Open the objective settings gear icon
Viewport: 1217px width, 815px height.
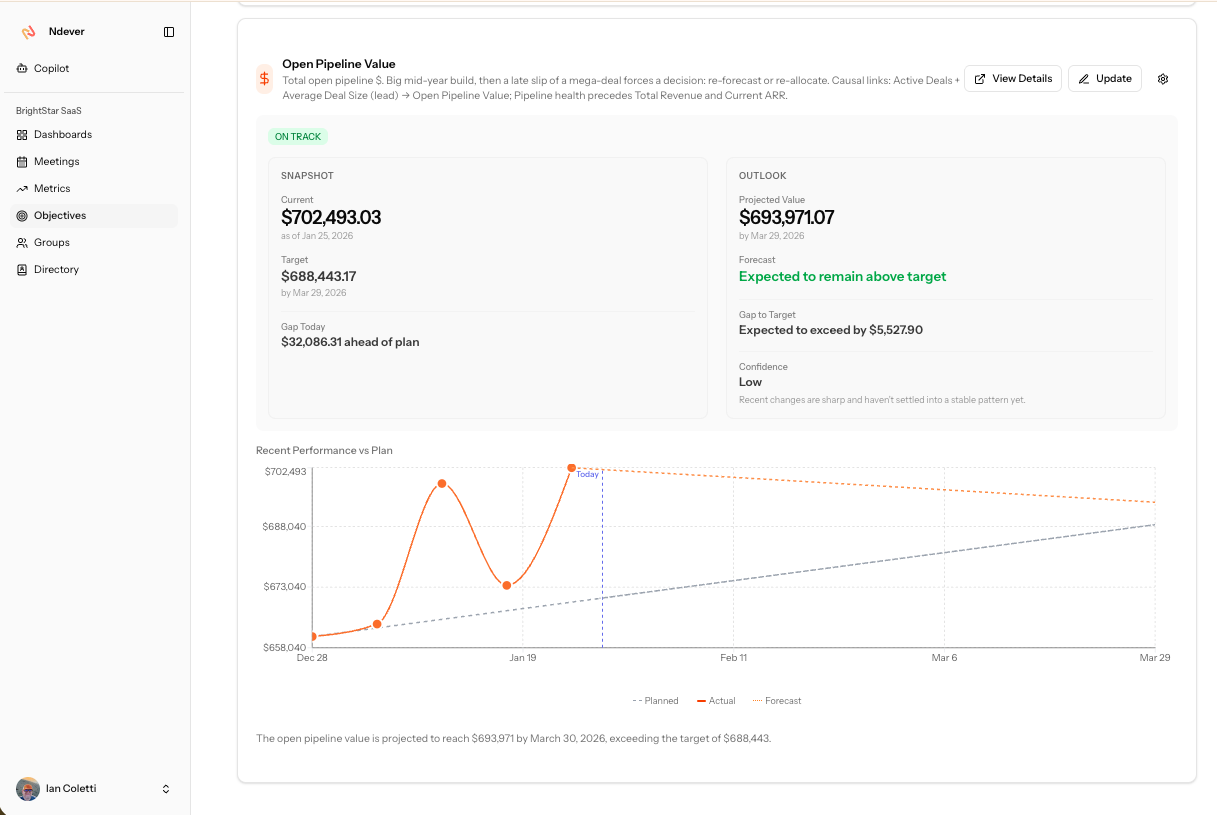(x=1163, y=79)
